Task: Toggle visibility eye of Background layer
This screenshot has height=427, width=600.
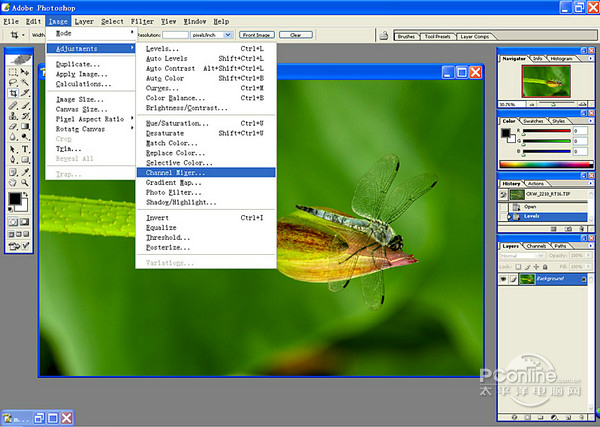Action: [x=505, y=279]
